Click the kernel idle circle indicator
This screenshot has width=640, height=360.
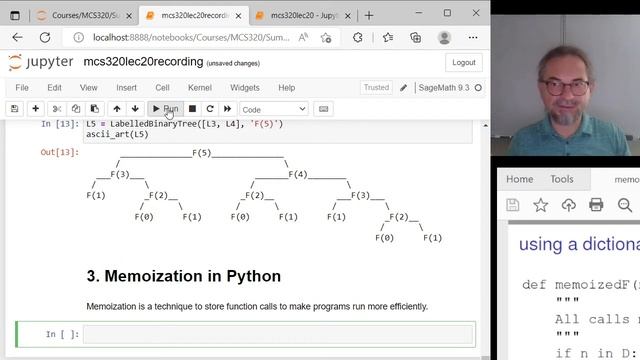[478, 88]
